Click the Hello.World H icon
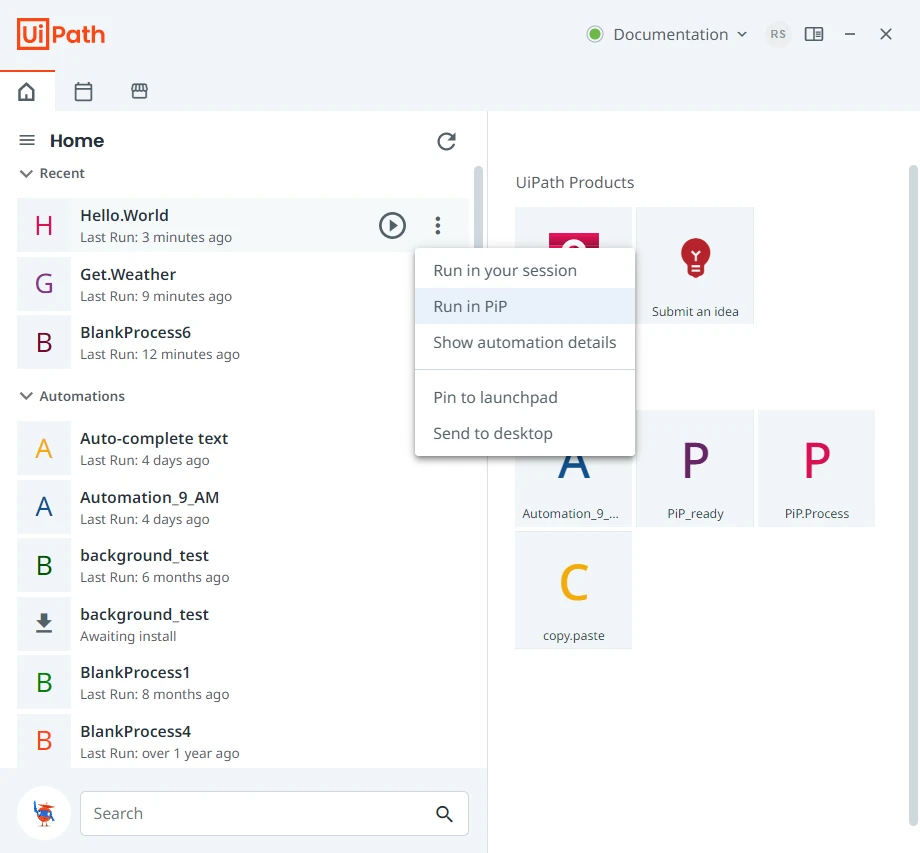 click(44, 225)
